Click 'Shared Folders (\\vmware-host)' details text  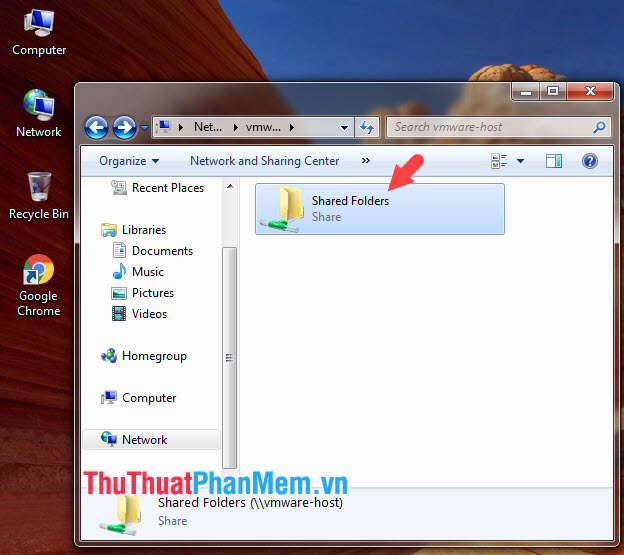point(250,503)
